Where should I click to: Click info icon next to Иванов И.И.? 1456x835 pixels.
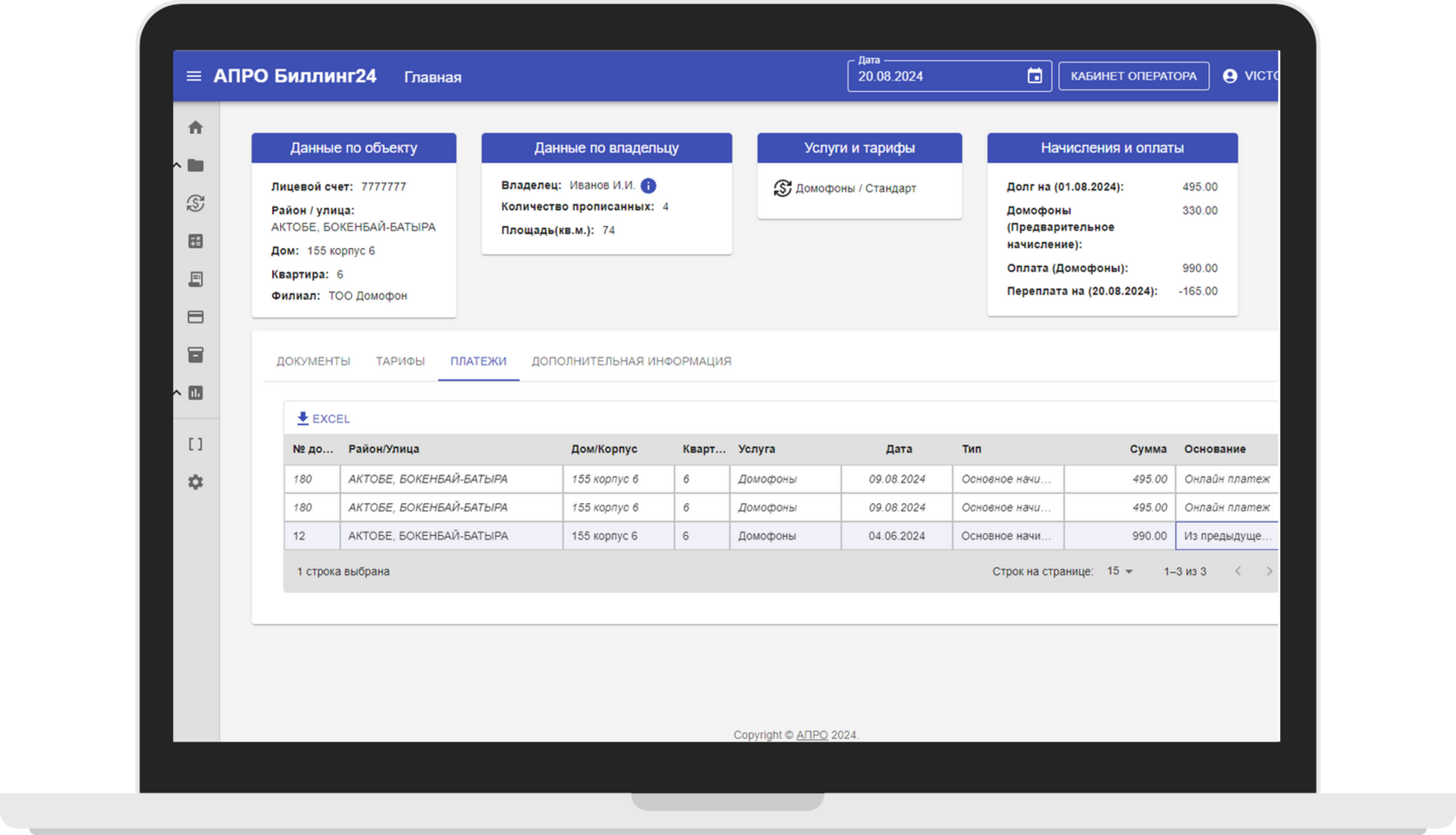tap(648, 186)
